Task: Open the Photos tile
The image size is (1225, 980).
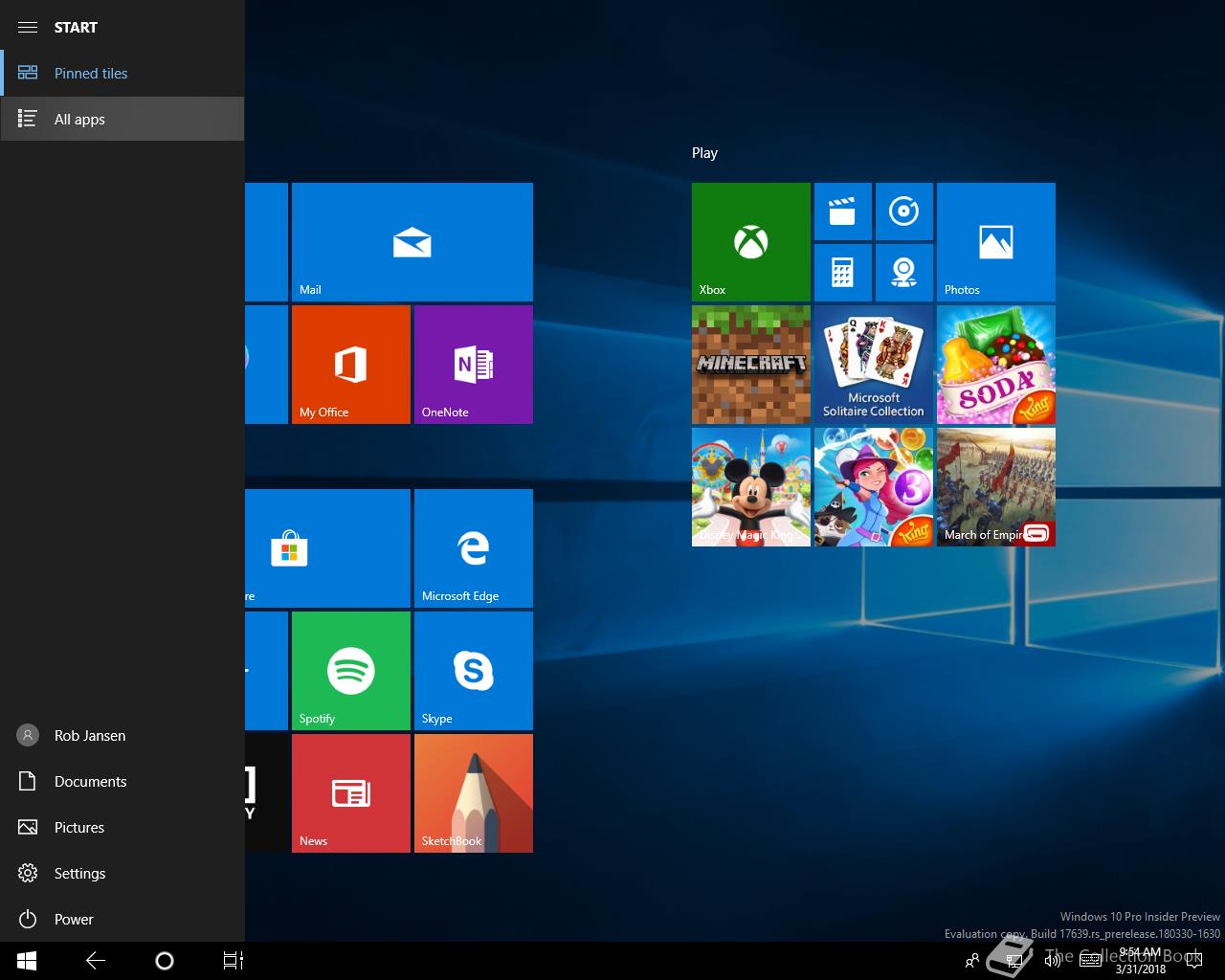Action: click(995, 242)
